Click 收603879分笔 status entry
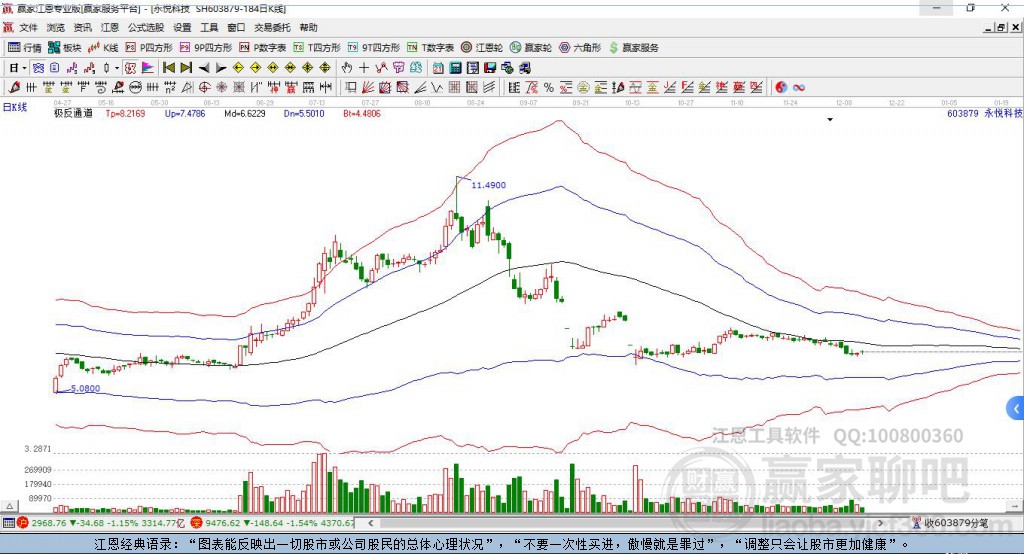Viewport: 1024px width, 554px height. pyautogui.click(x=951, y=523)
